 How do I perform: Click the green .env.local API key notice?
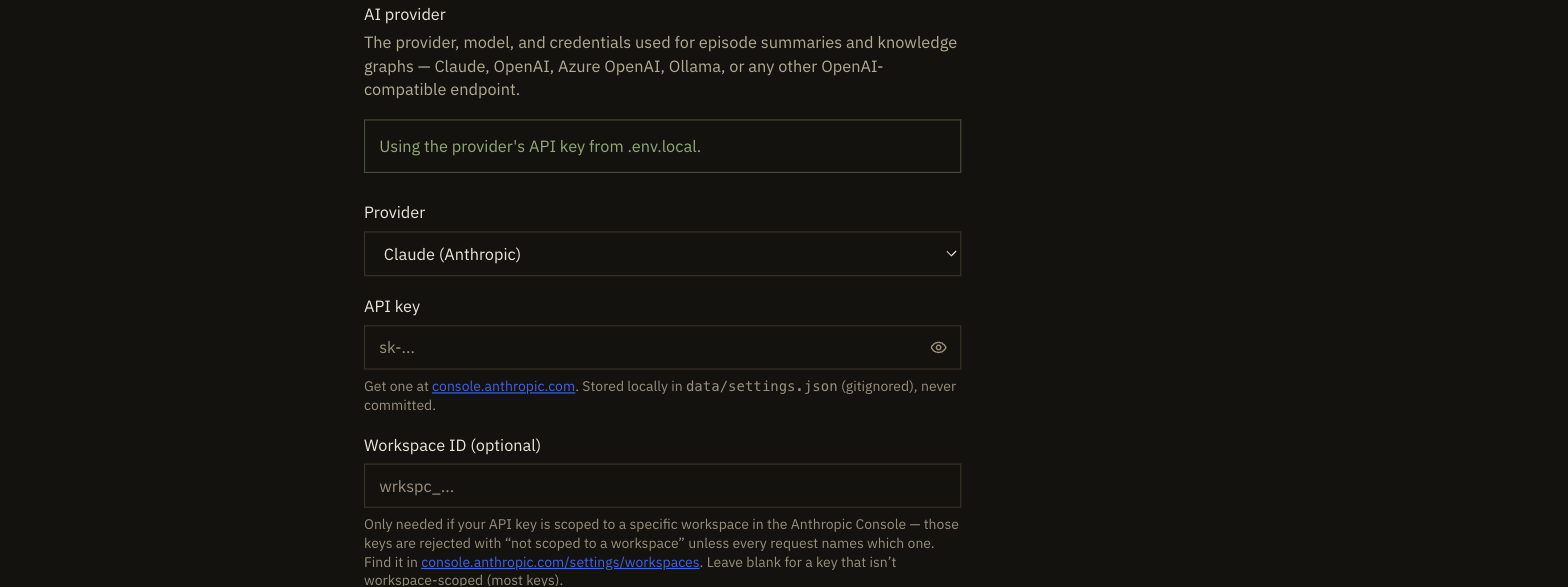[662, 146]
